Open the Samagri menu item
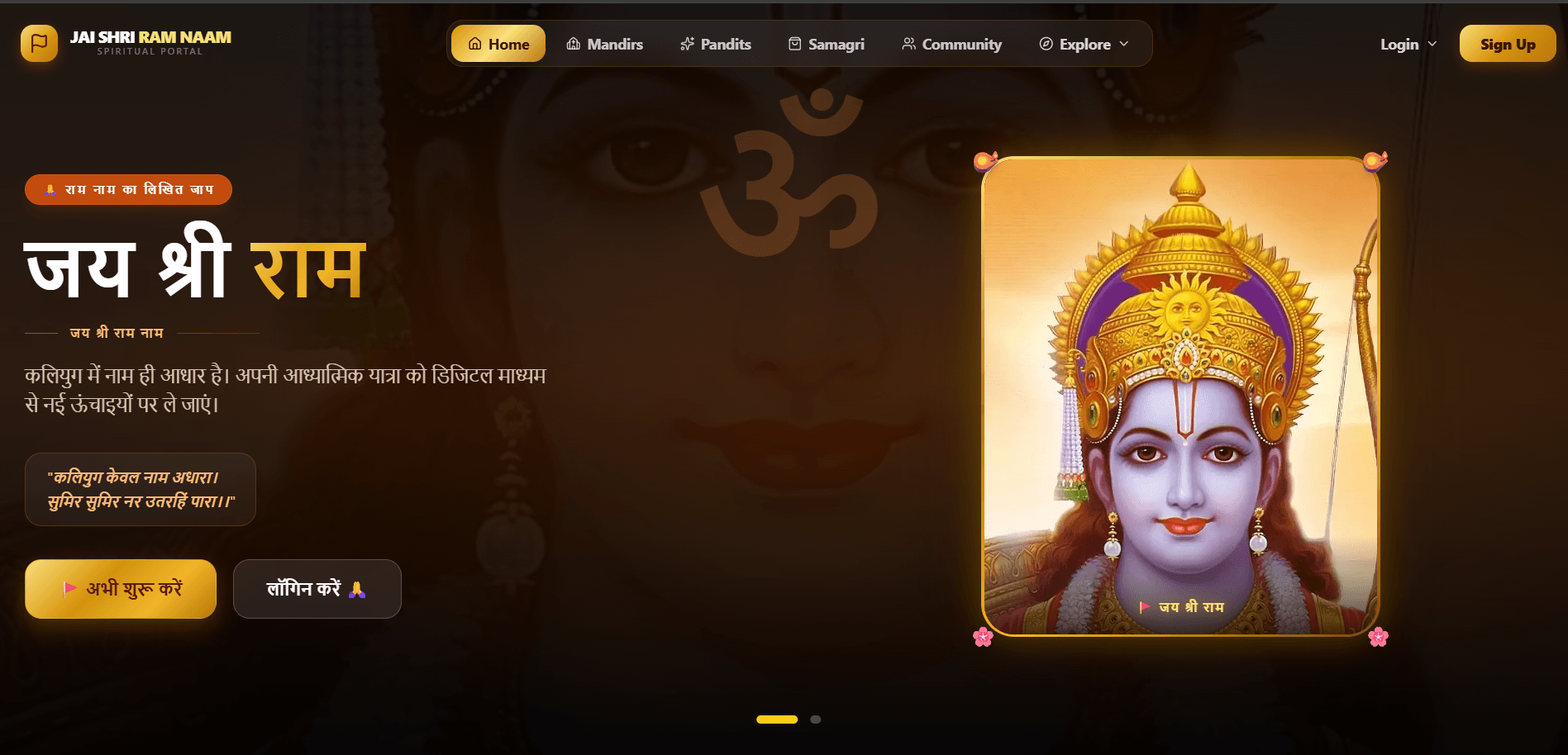 point(826,44)
